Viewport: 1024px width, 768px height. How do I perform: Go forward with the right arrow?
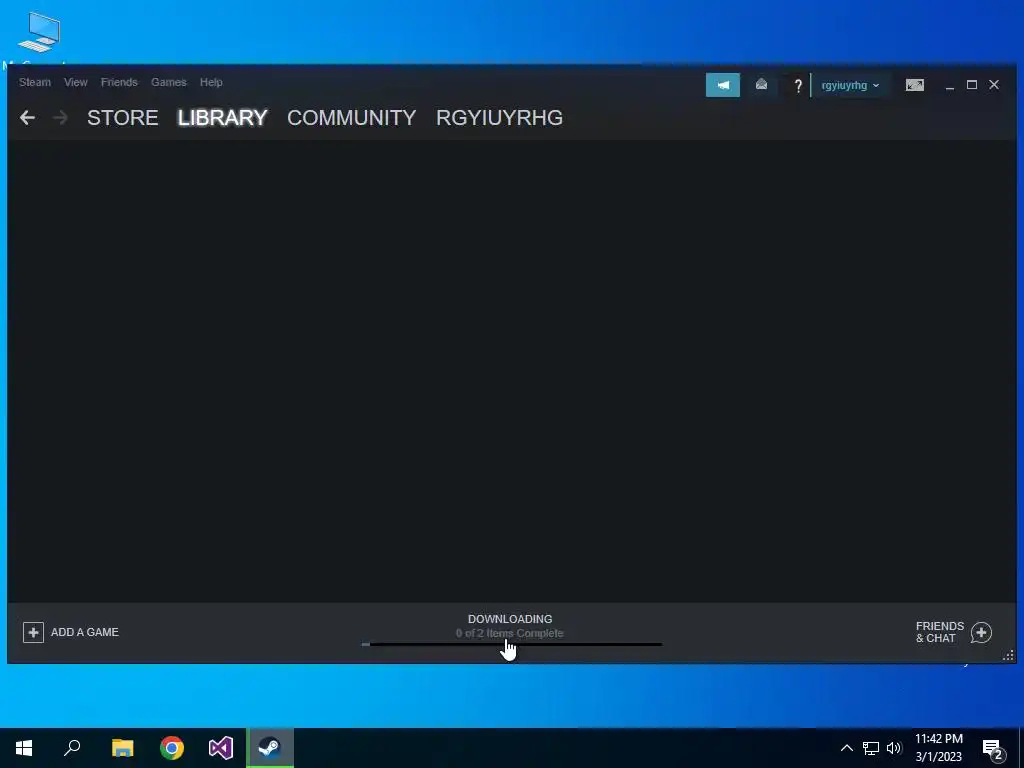pos(60,118)
